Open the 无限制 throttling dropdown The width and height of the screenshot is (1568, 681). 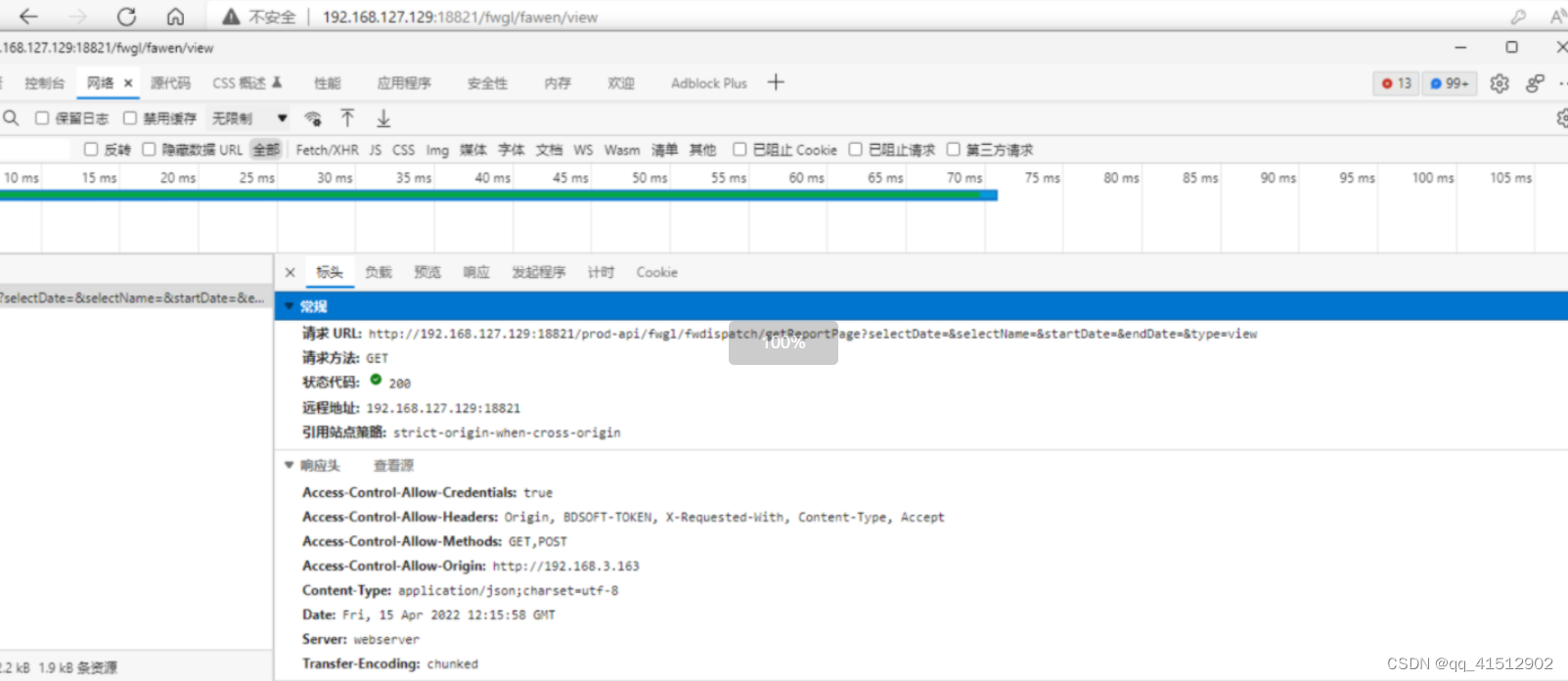(249, 118)
